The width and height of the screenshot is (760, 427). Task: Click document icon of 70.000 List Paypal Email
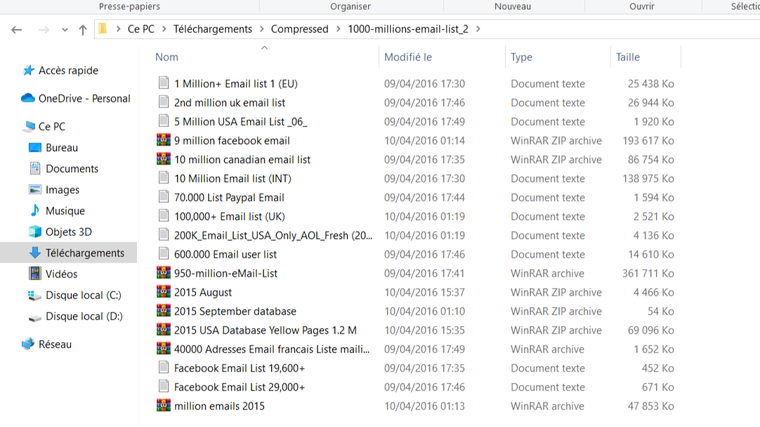163,197
